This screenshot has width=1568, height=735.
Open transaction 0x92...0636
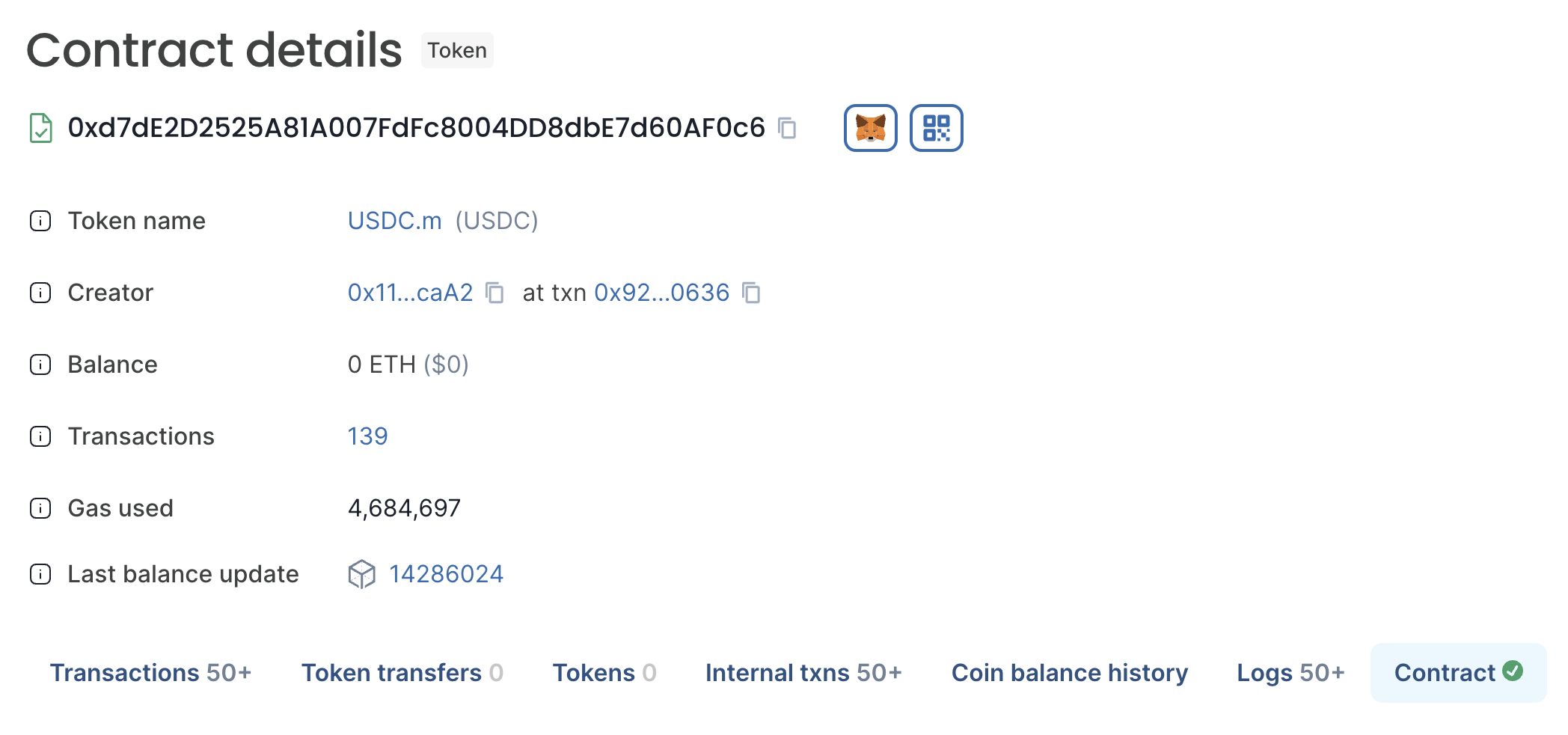(661, 293)
